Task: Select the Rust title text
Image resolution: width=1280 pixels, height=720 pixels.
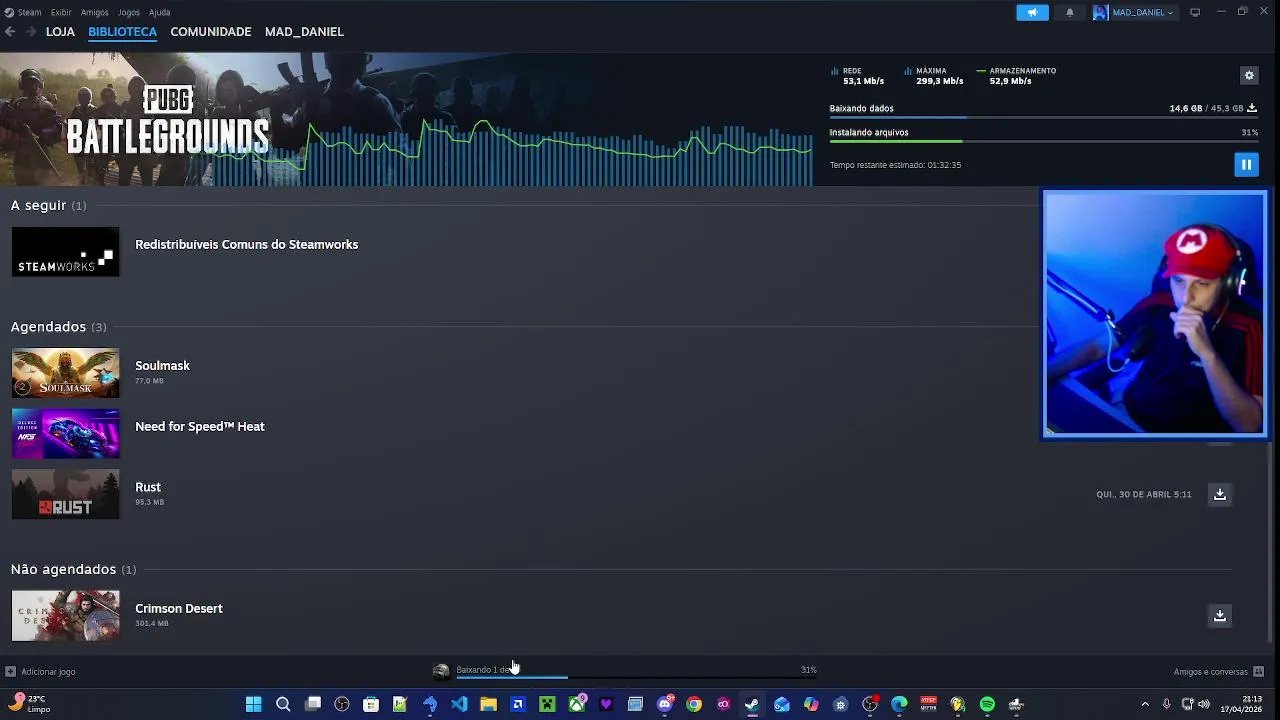Action: pos(148,487)
